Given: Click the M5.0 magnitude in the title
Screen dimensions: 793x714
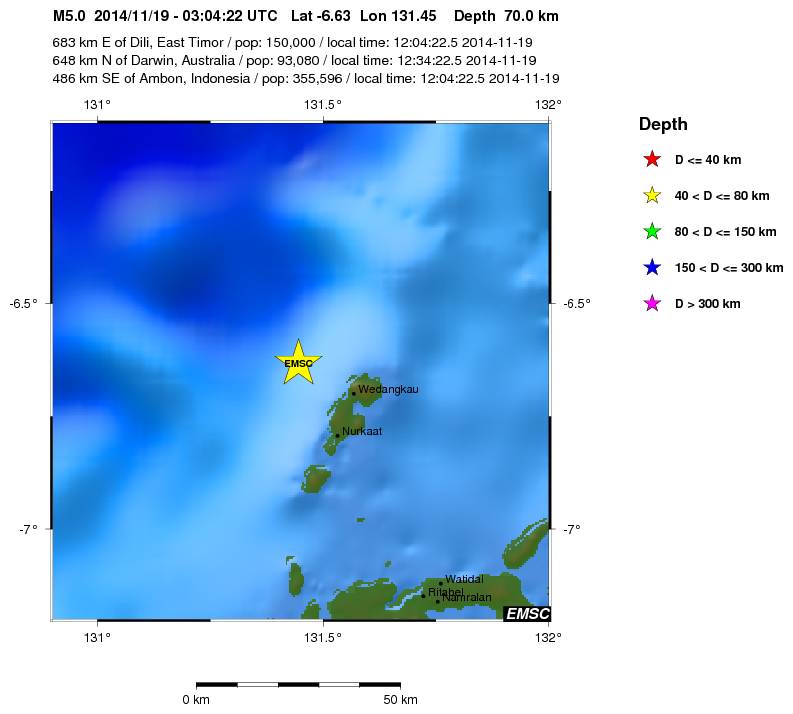Looking at the screenshot, I should (x=69, y=16).
